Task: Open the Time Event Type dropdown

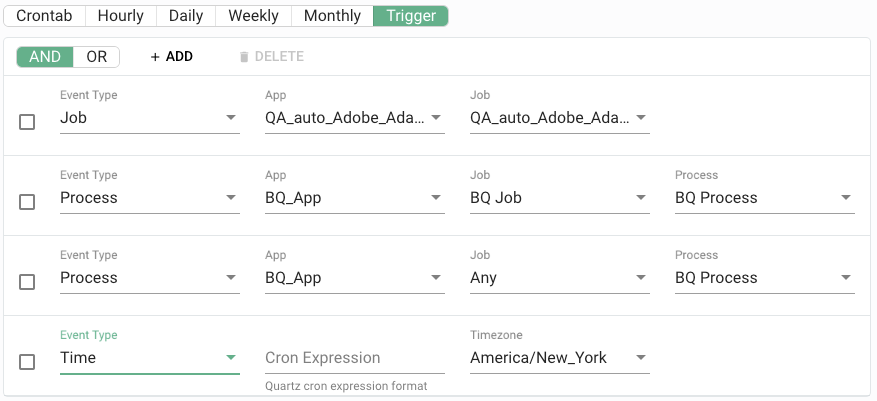Action: [x=149, y=358]
